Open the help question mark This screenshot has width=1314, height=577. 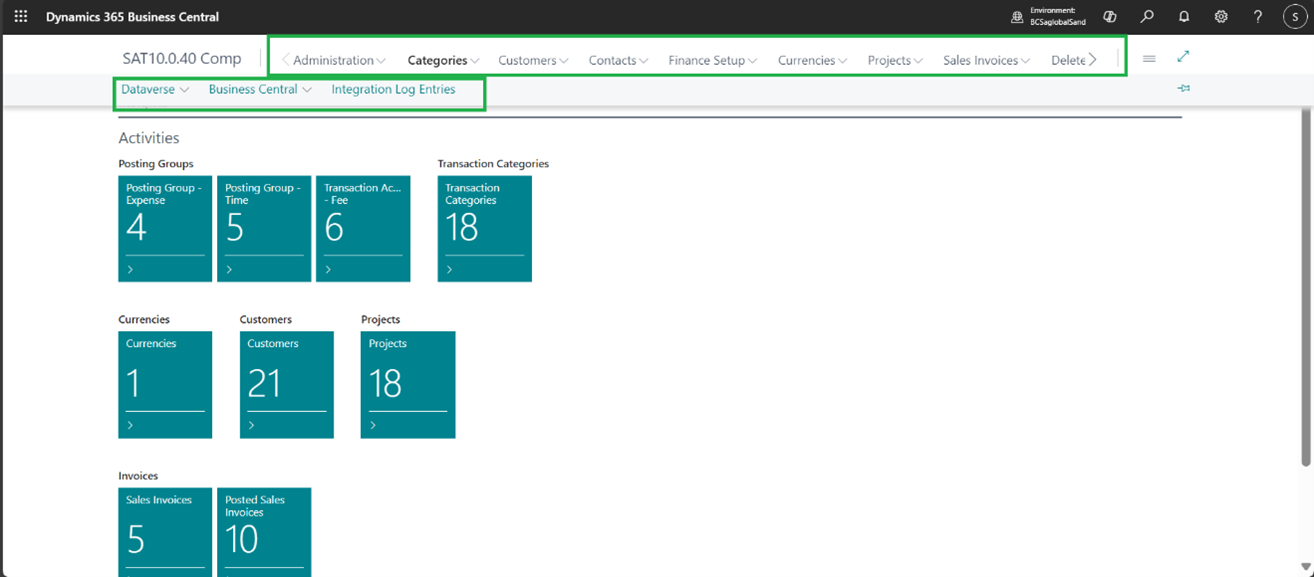tap(1258, 17)
